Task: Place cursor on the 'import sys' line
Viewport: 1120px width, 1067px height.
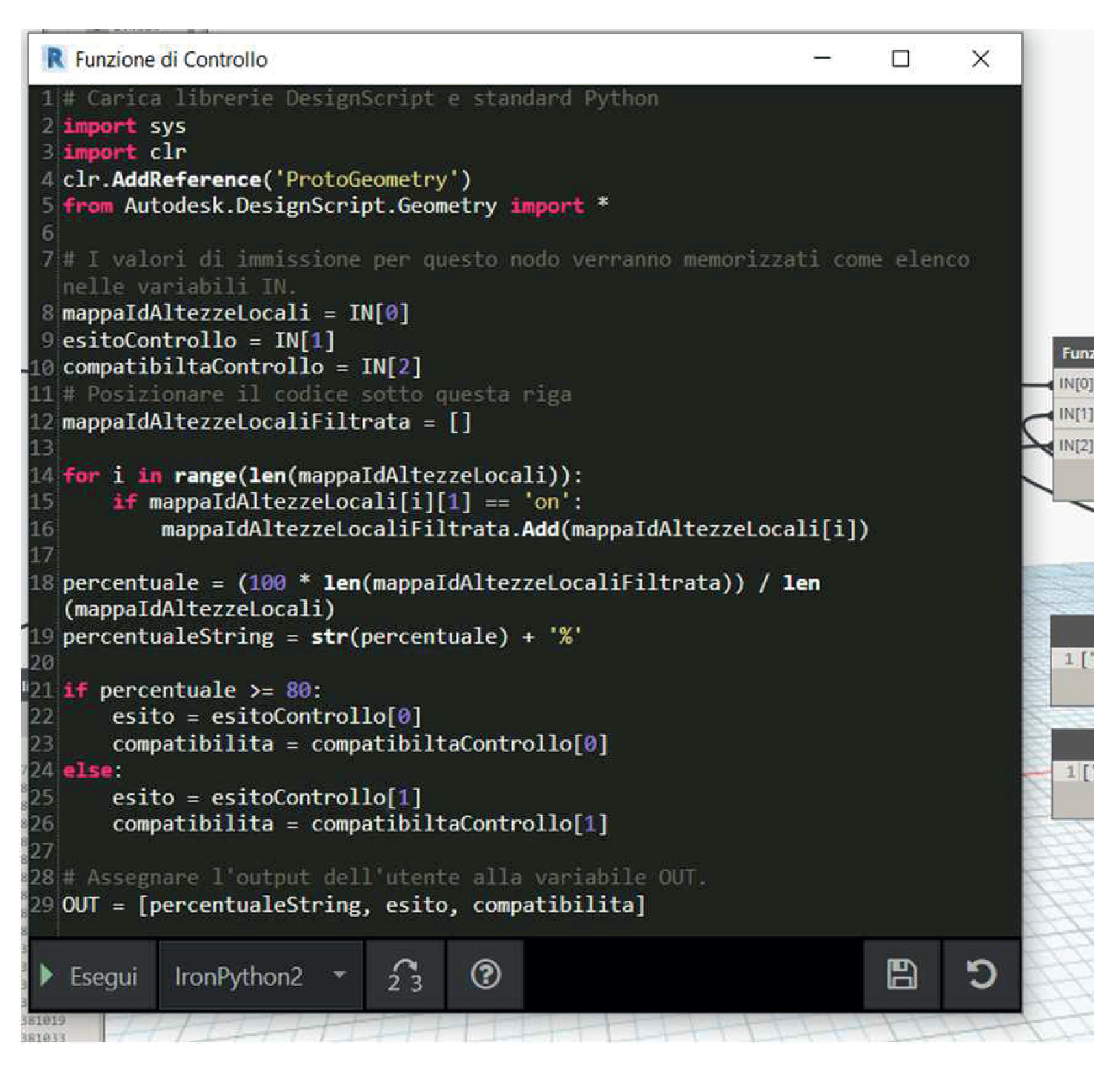Action: click(x=125, y=126)
